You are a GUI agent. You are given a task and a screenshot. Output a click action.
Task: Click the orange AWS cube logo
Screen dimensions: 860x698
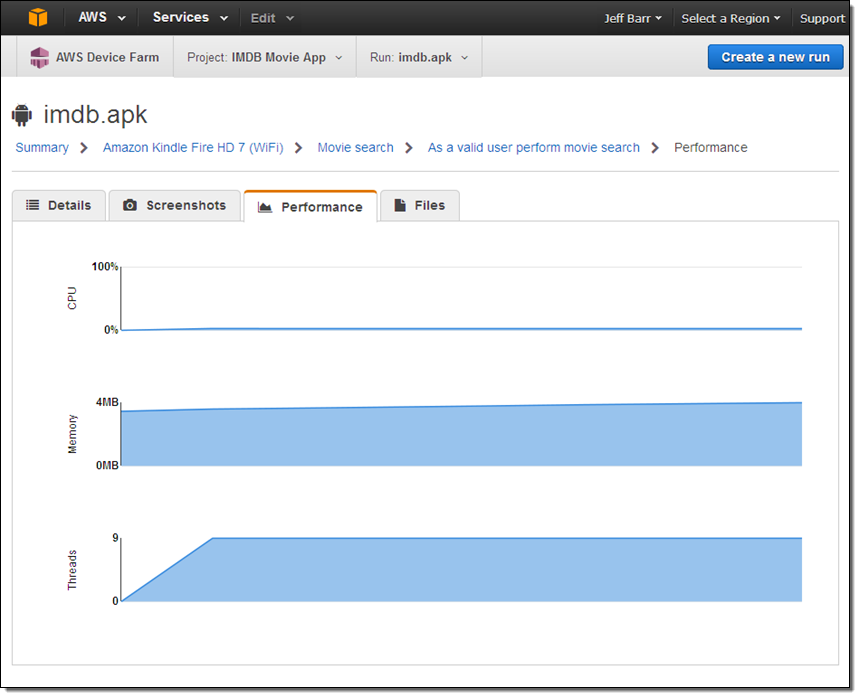tap(37, 17)
